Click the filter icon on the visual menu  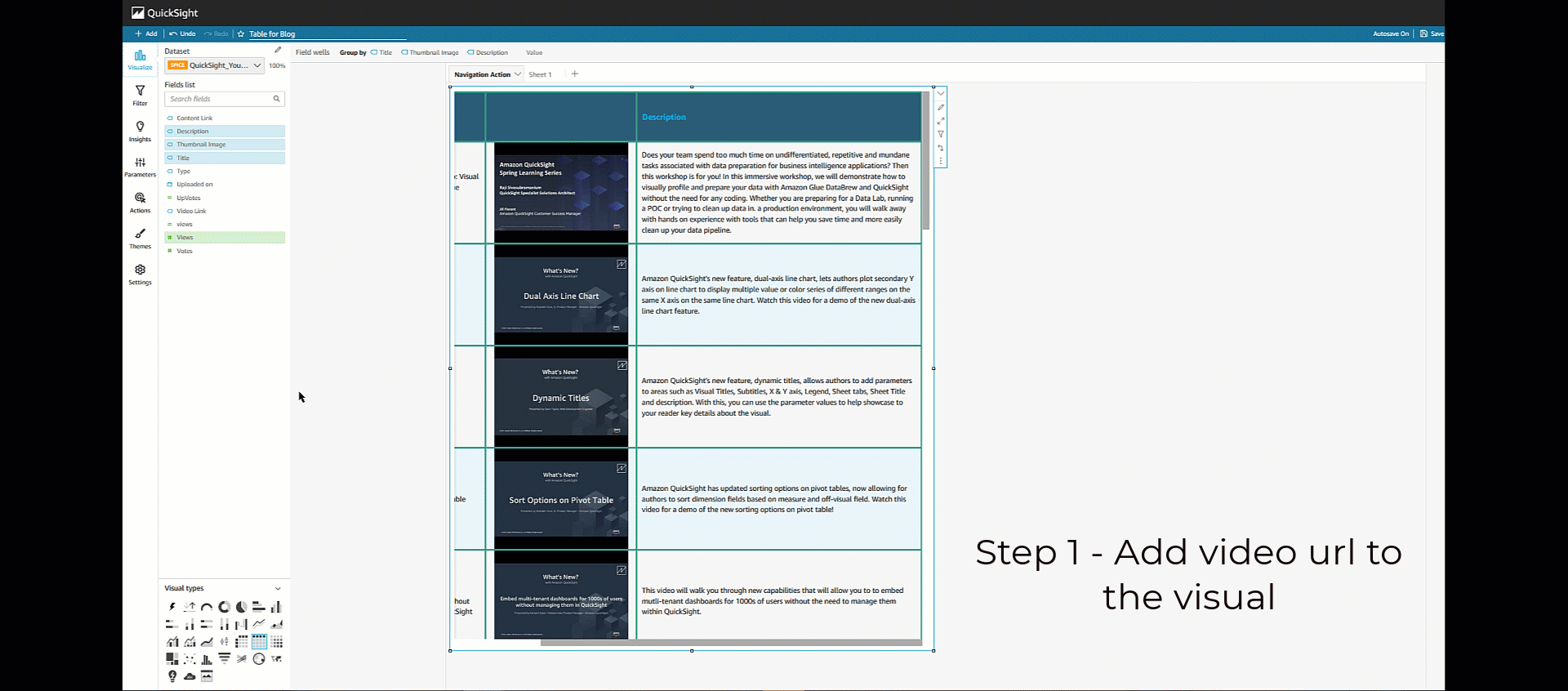tap(941, 134)
